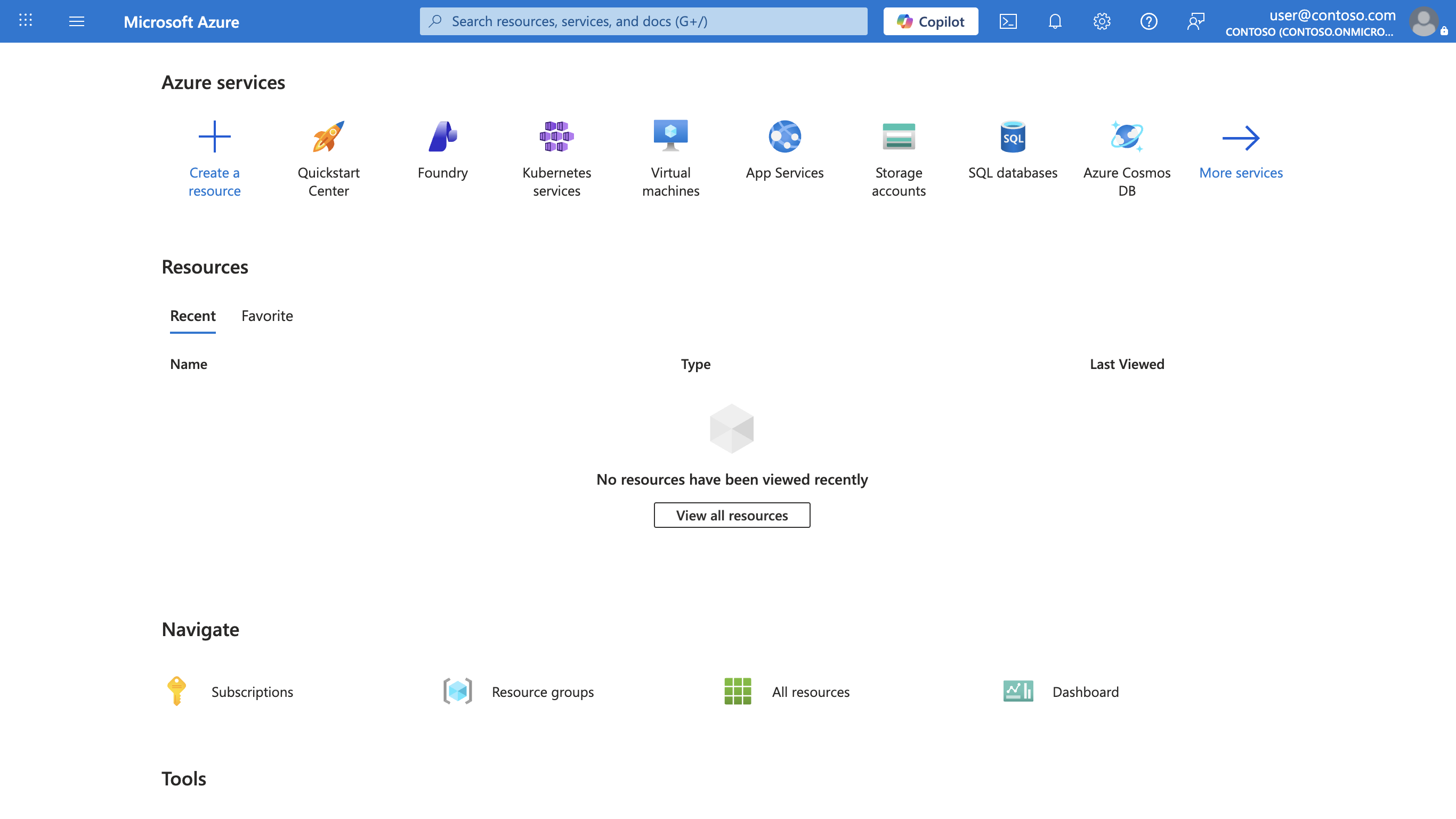The width and height of the screenshot is (1456, 819).
Task: Open Azure Cosmos DB icon
Action: pyautogui.click(x=1127, y=136)
